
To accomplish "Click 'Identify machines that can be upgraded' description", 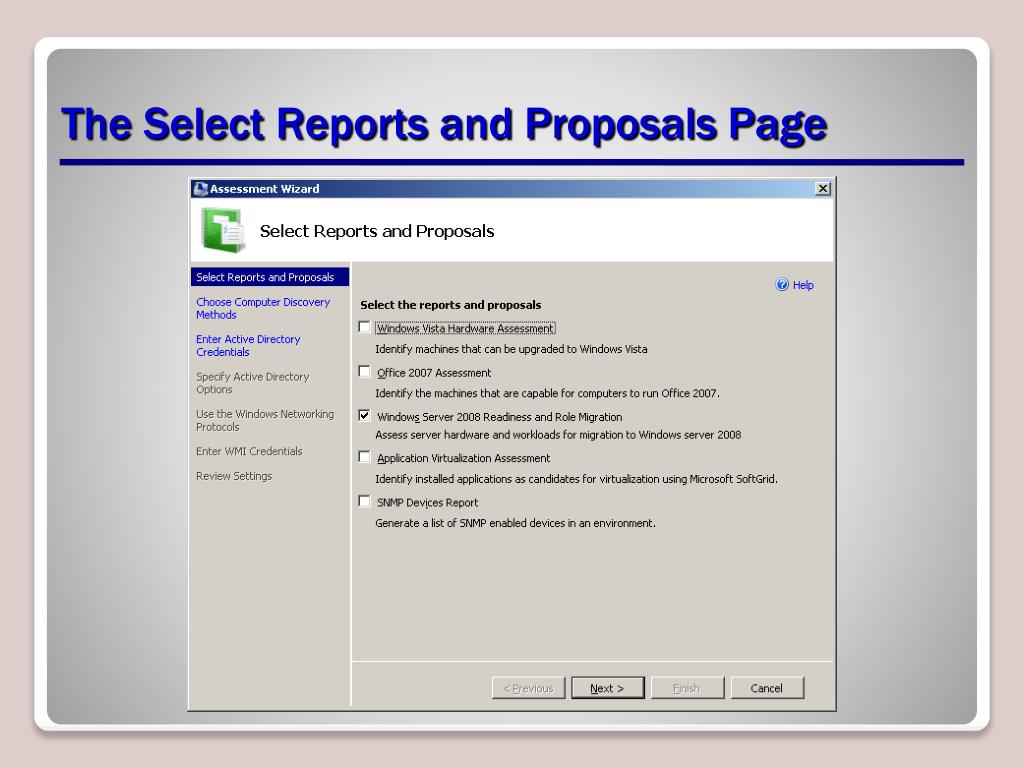I will (x=511, y=349).
